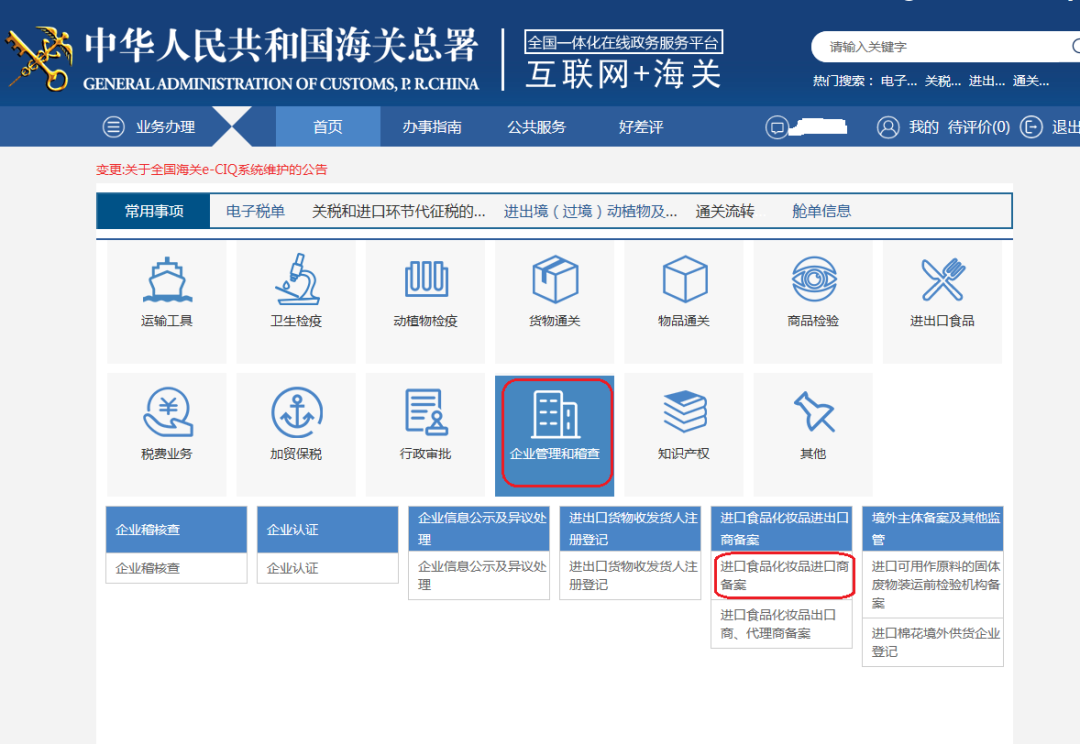This screenshot has width=1080, height=744.
Task: Click the 企业稽核查 blue header
Action: [x=176, y=529]
